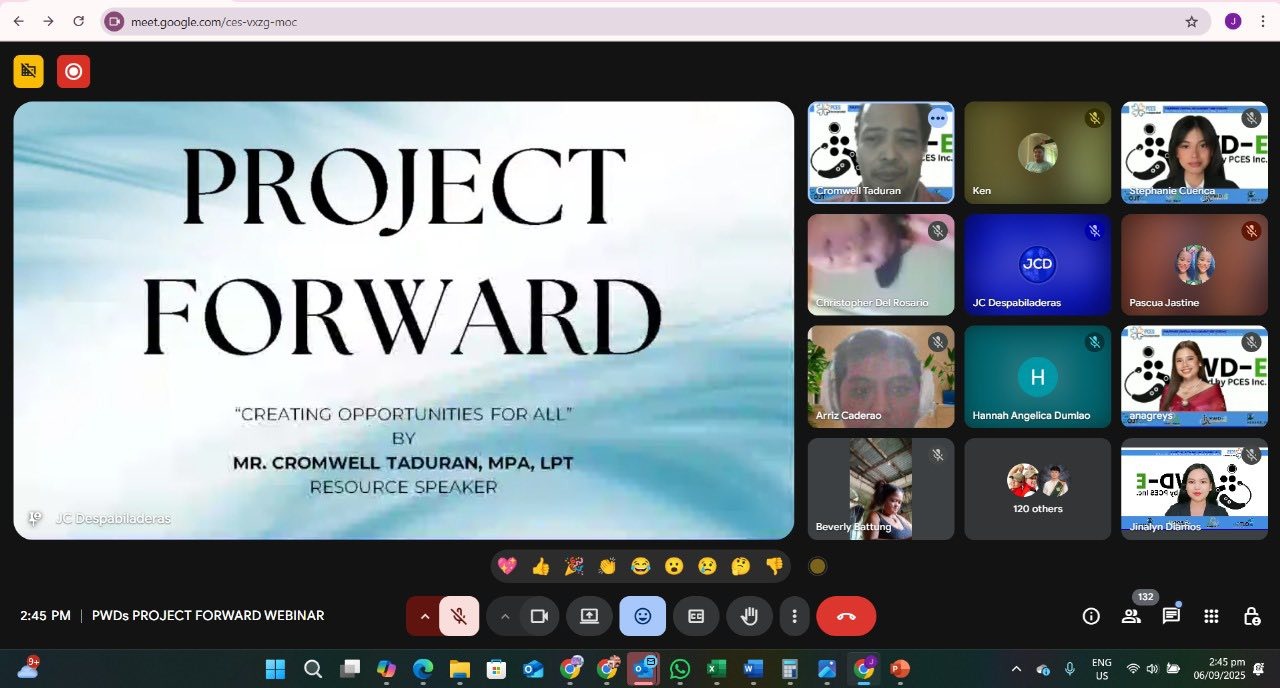Image resolution: width=1280 pixels, height=688 pixels.
Task: Close the emoji reactions bar via smiley button
Action: (x=642, y=616)
